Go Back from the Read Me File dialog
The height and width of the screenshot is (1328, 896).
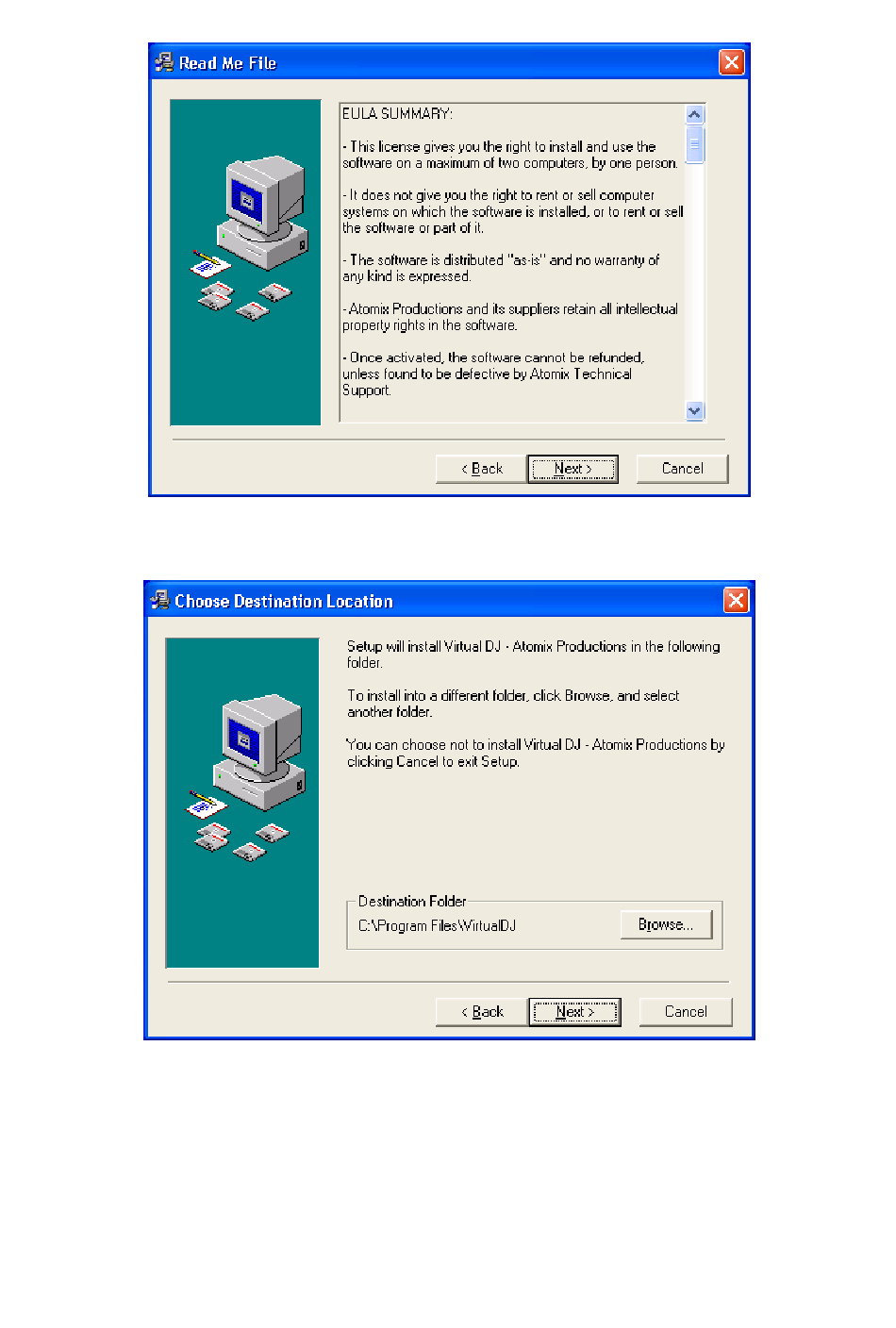point(481,469)
